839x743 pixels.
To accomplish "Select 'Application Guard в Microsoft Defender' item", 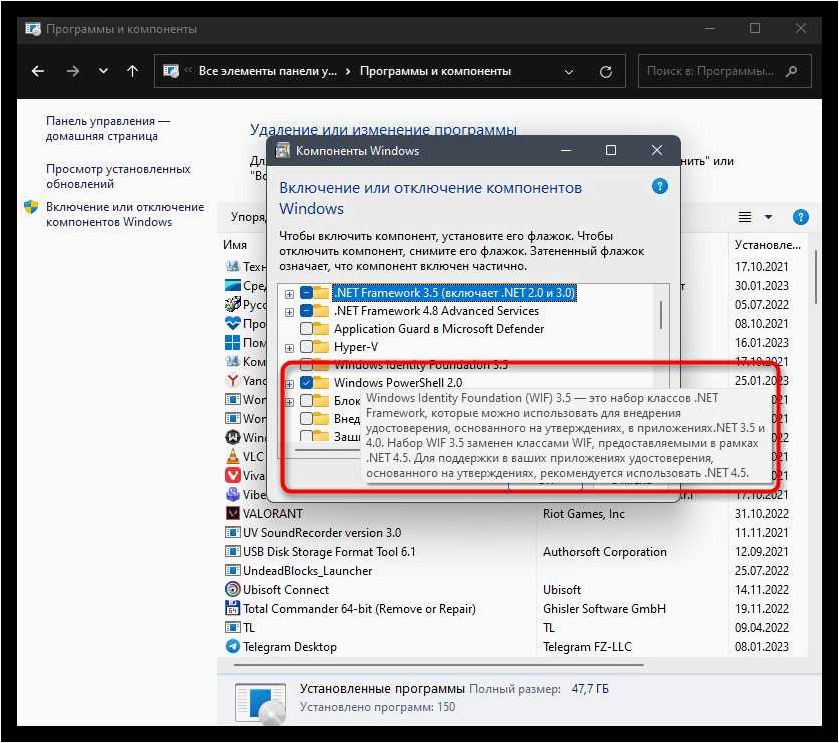I will point(439,329).
